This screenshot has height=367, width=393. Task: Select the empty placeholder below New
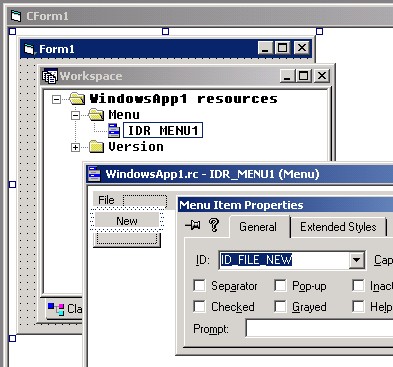(127, 238)
